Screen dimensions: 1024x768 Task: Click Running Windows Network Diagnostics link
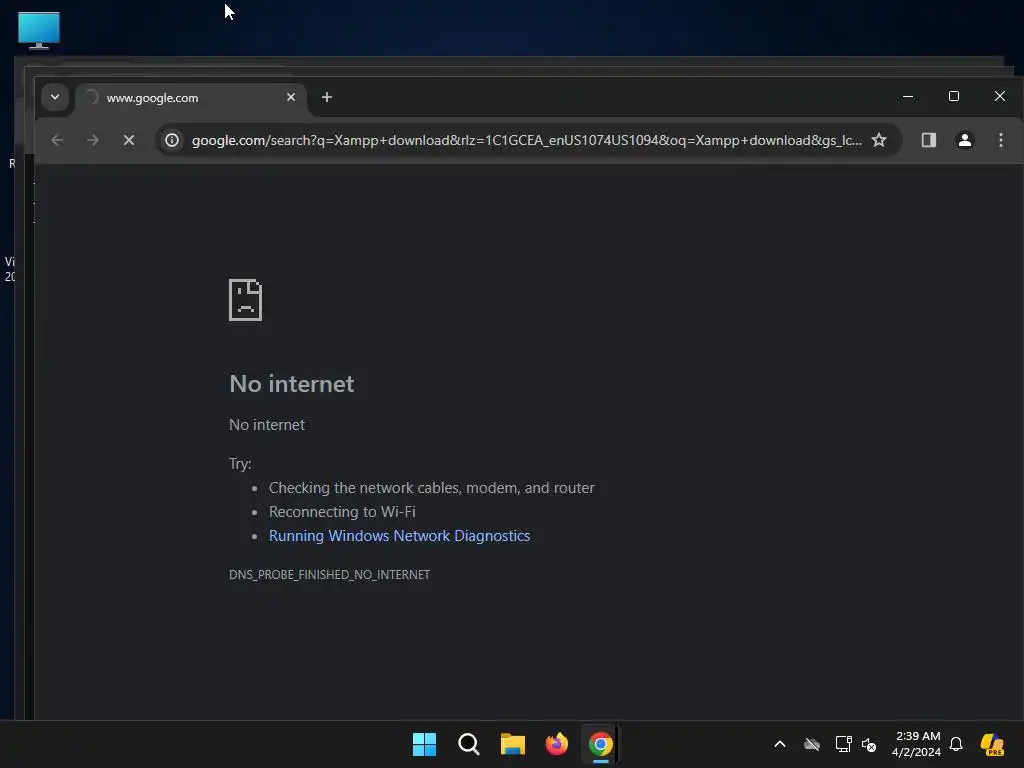400,536
